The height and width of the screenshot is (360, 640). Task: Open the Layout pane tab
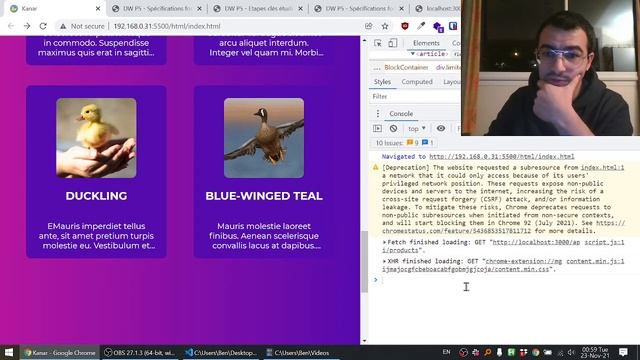click(451, 82)
